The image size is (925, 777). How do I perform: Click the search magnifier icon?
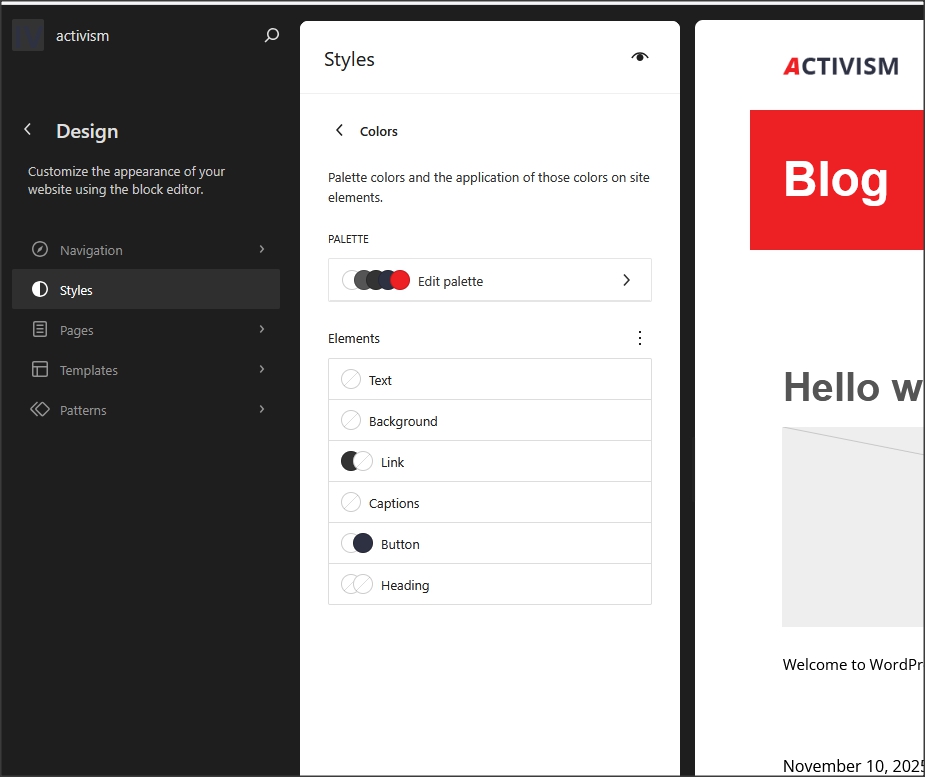pyautogui.click(x=271, y=36)
